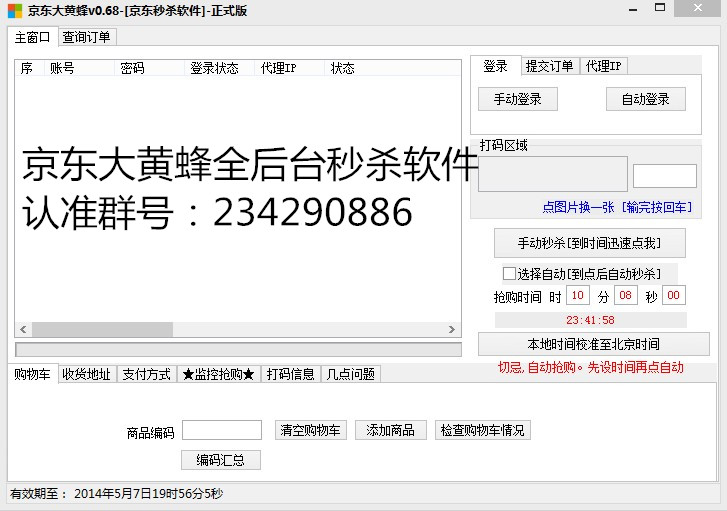Open the ★监控抢购★ tab
Image resolution: width=727 pixels, height=511 pixels.
[x=219, y=374]
